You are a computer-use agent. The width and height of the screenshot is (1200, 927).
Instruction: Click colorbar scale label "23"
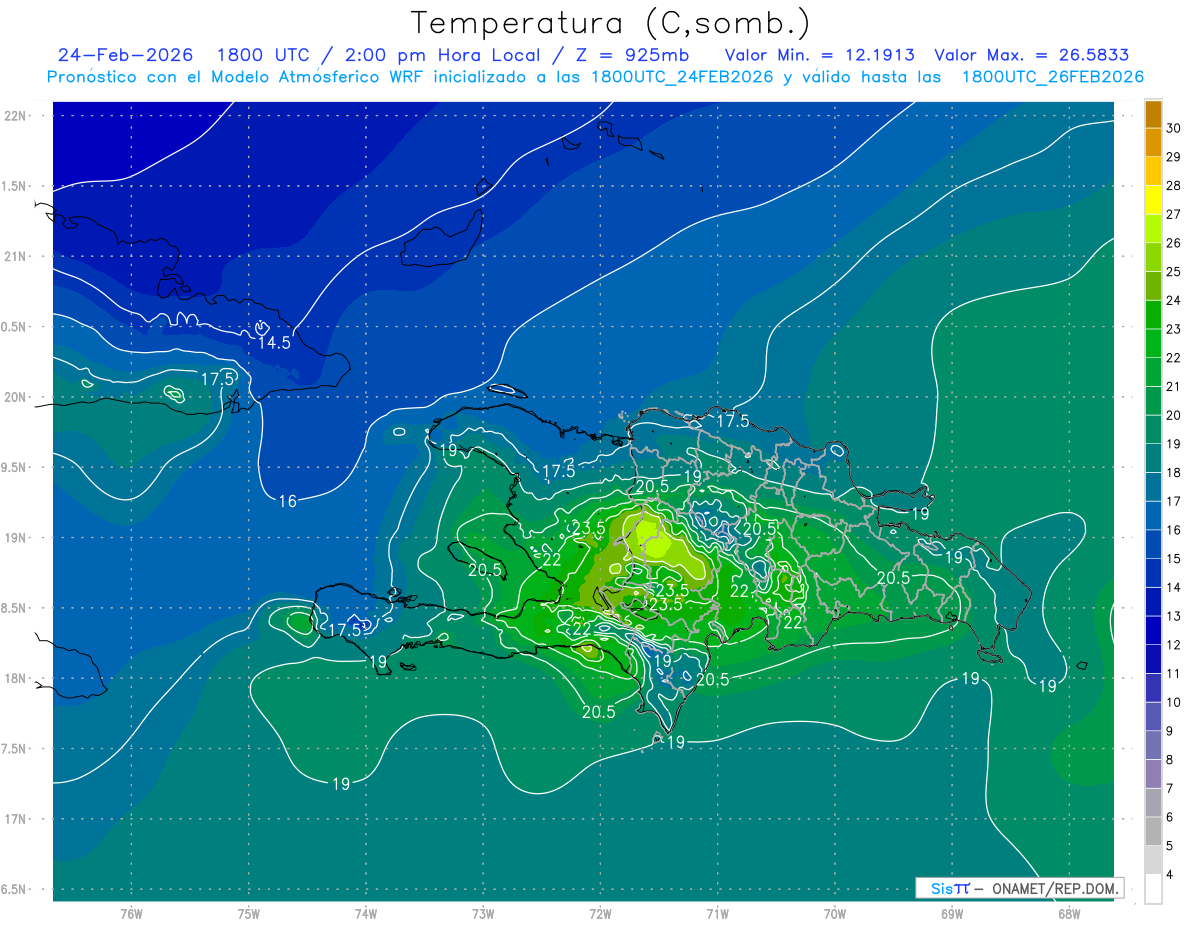(1175, 329)
